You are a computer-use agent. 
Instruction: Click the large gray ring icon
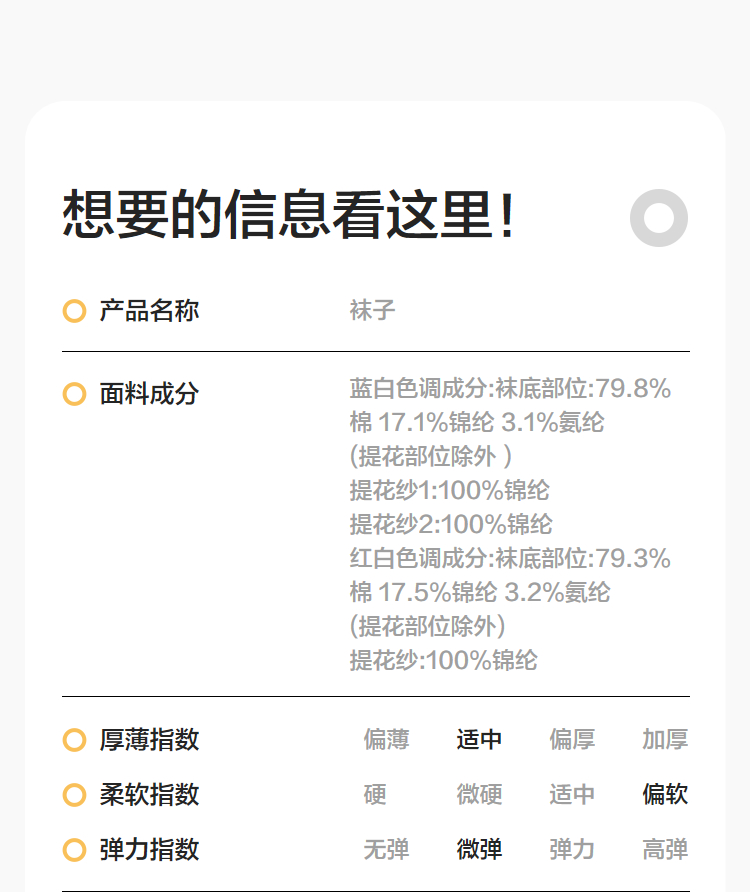point(659,217)
